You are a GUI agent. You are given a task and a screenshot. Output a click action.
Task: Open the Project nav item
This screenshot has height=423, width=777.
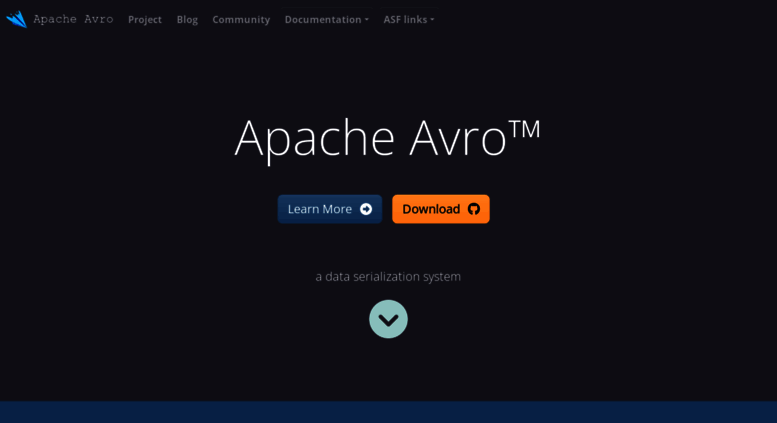click(145, 20)
